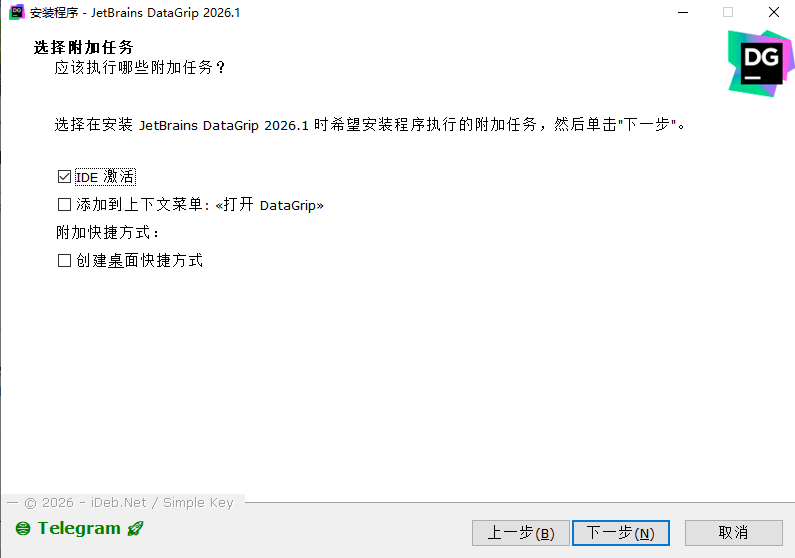The width and height of the screenshot is (795, 558).
Task: Click the 创建桌面快捷方式 label text
Action: point(139,261)
